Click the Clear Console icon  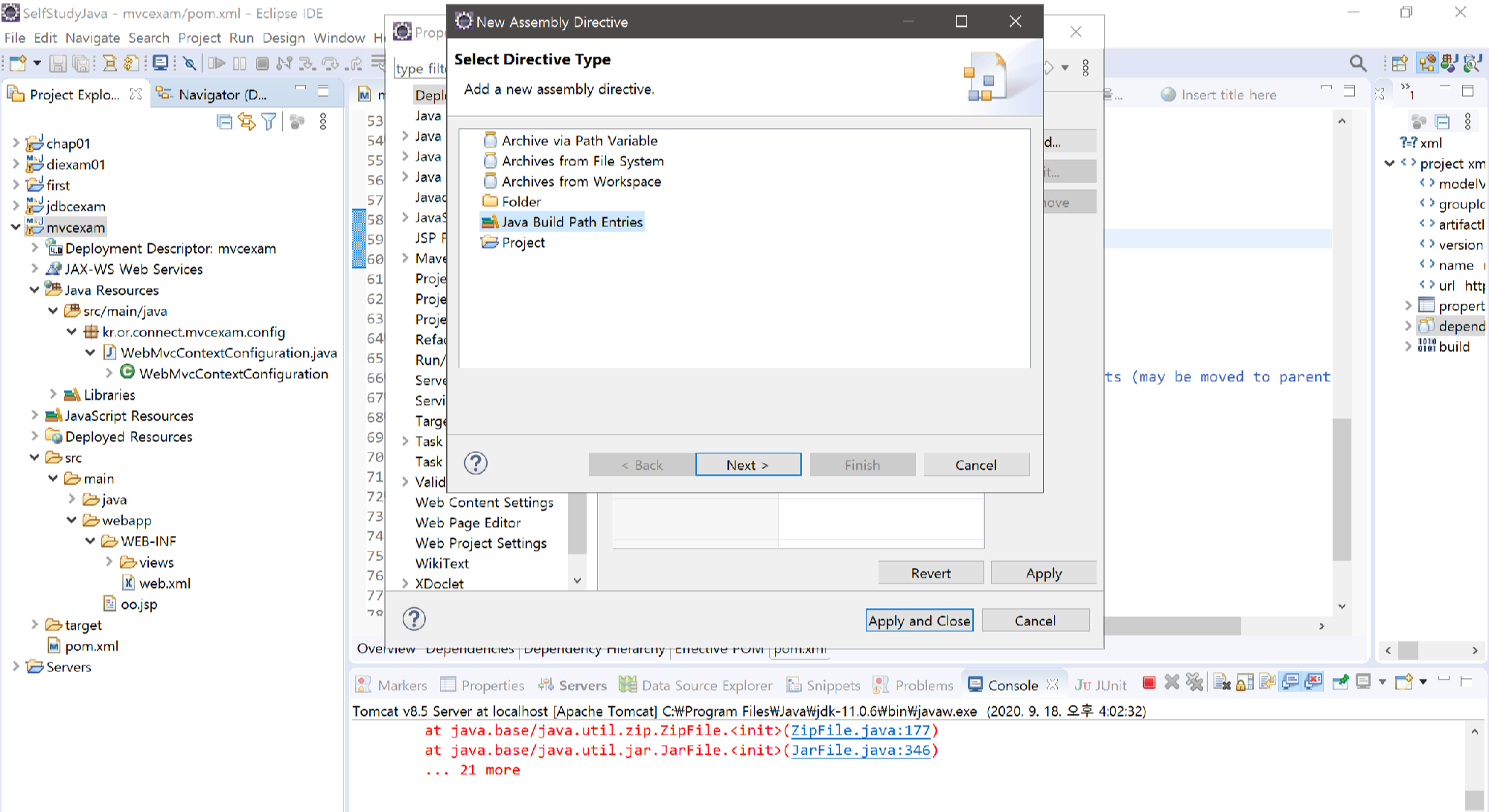pyautogui.click(x=1222, y=683)
